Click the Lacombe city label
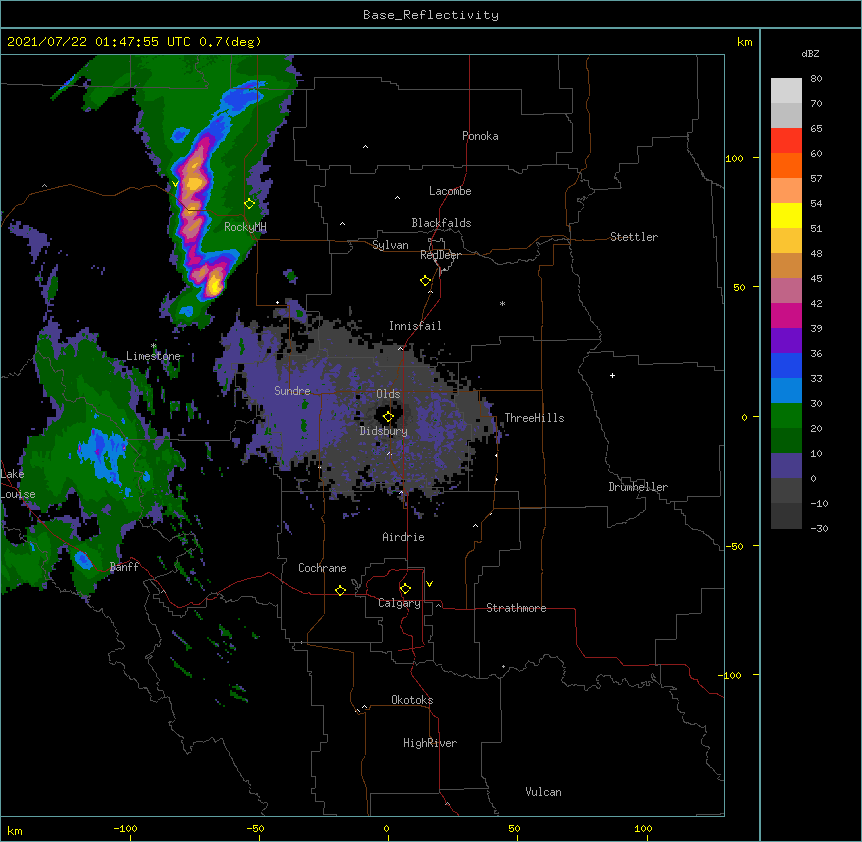 [x=450, y=191]
